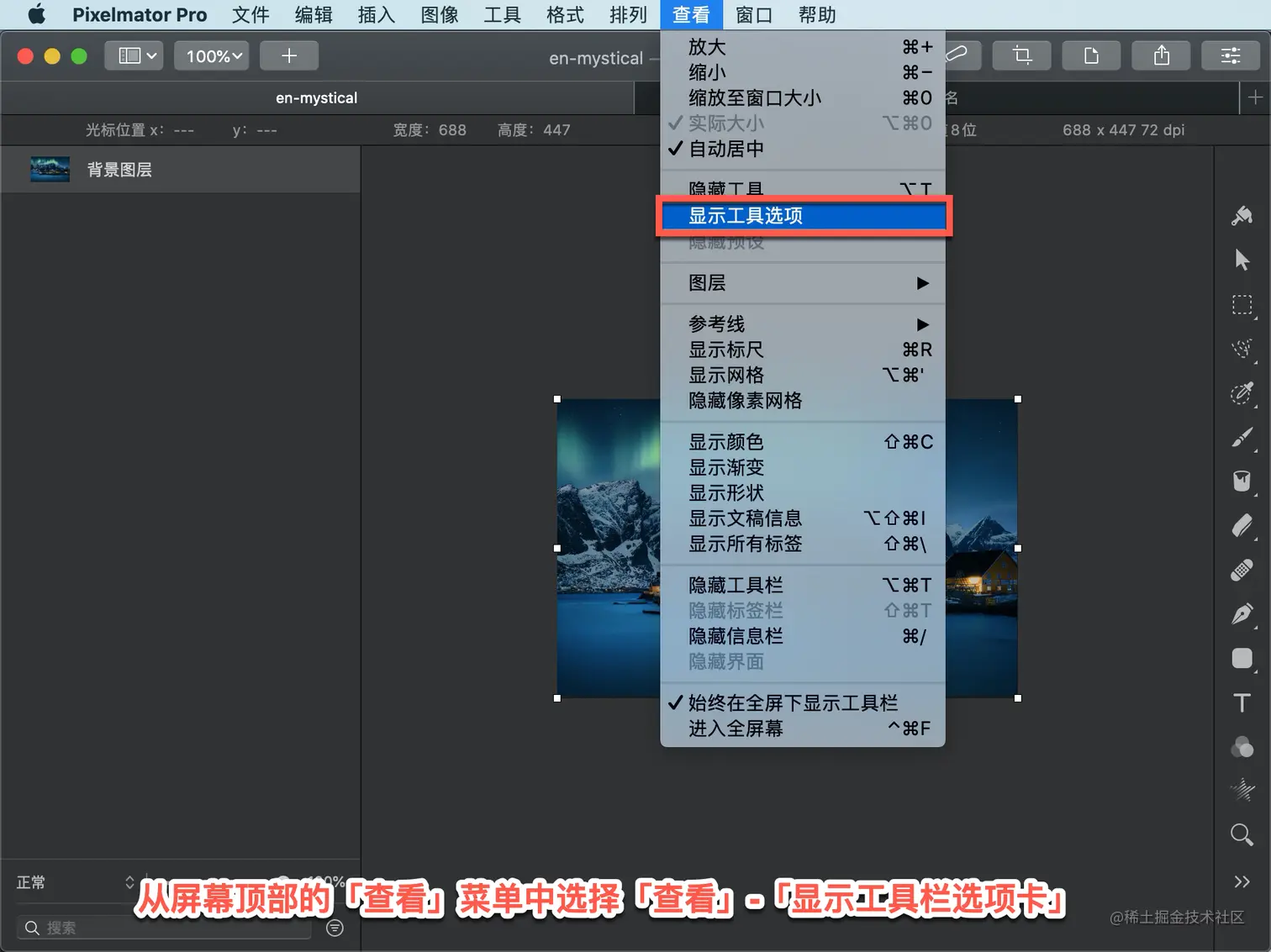Select the Repair bandage tool

(1242, 570)
